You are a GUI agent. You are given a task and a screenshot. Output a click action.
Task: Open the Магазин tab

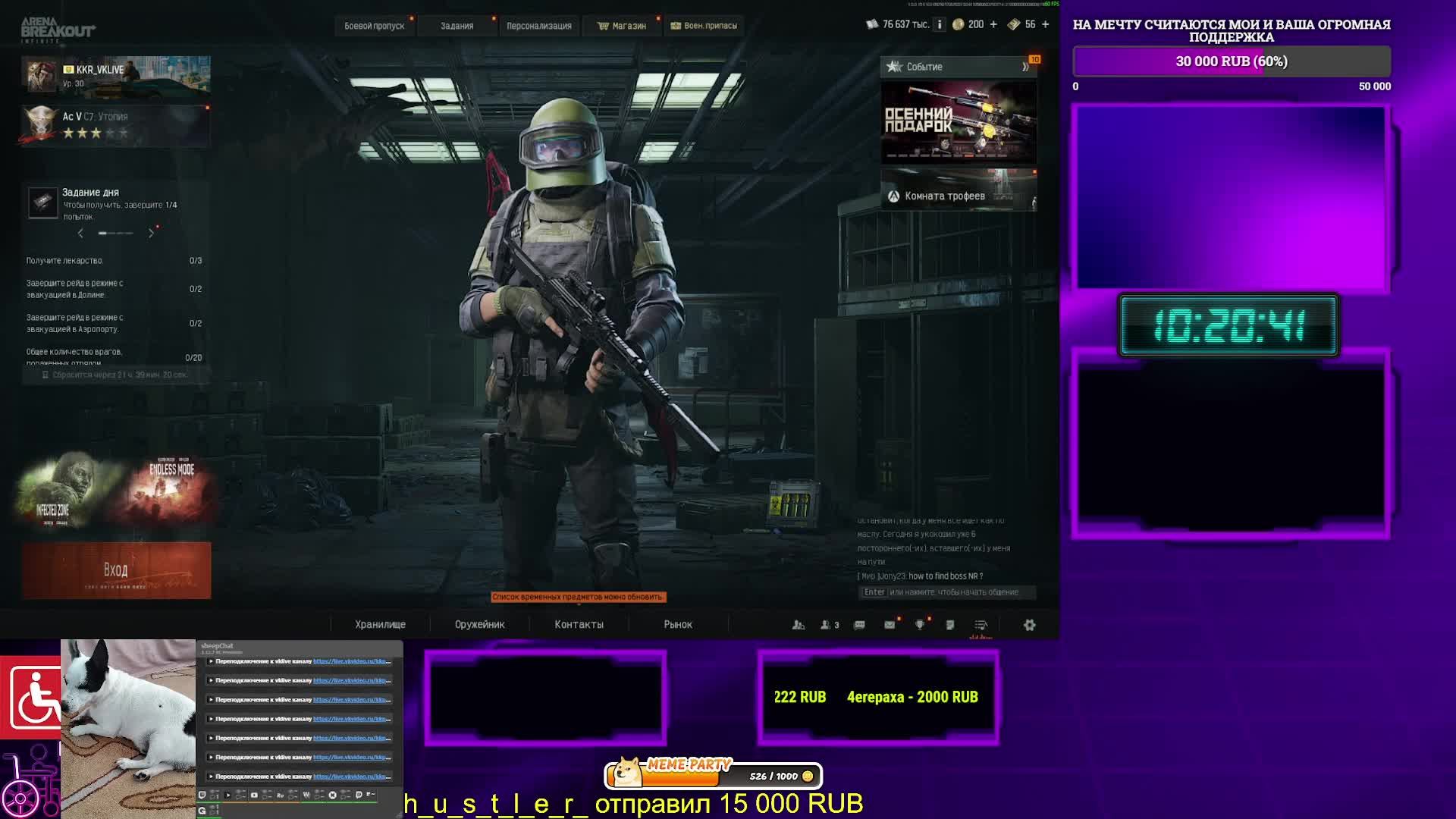(x=622, y=26)
